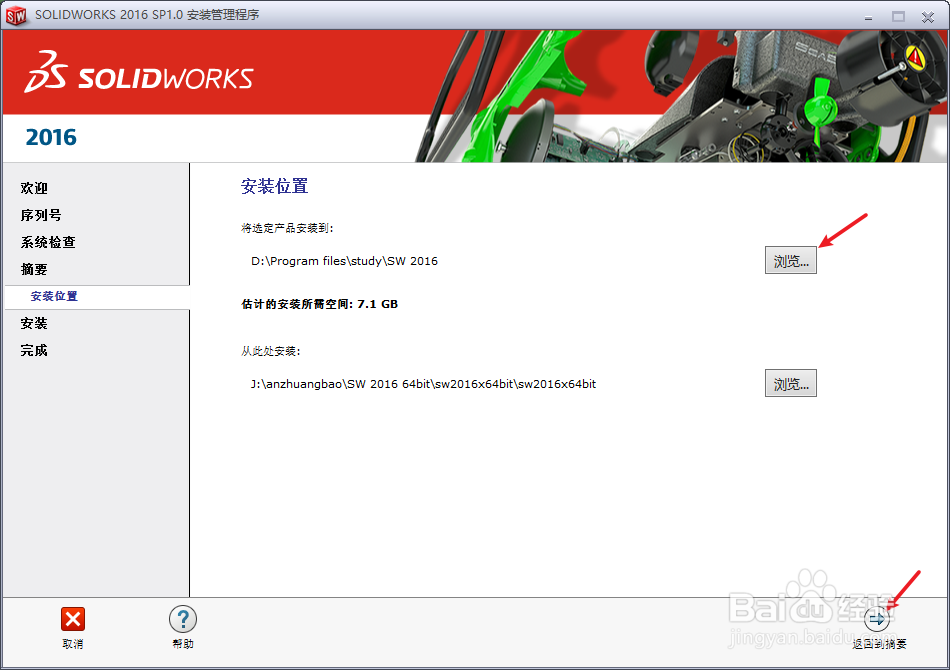Click the SolidWorks SW title bar icon

pyautogui.click(x=16, y=15)
